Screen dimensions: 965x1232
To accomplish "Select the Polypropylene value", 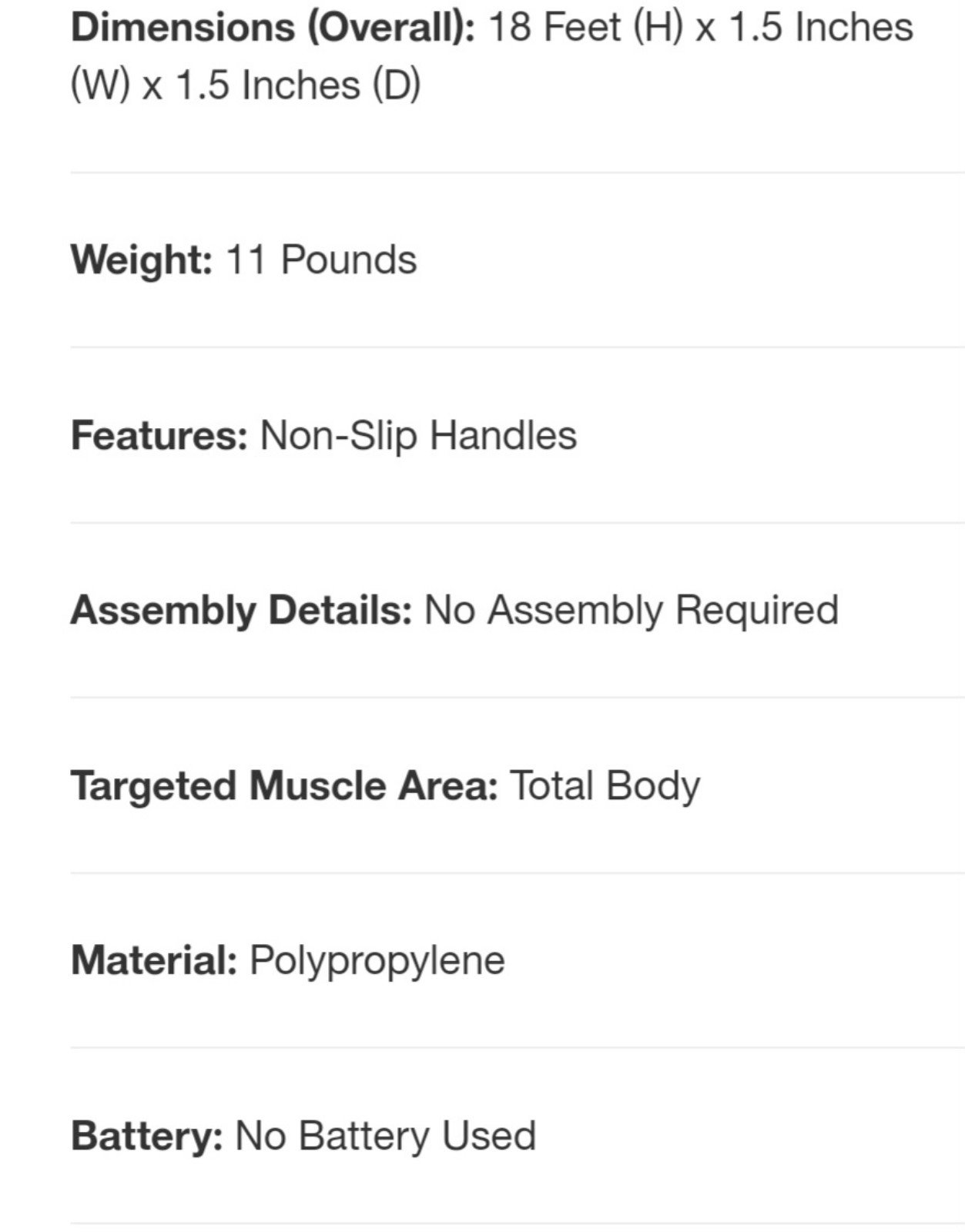I will (x=377, y=962).
